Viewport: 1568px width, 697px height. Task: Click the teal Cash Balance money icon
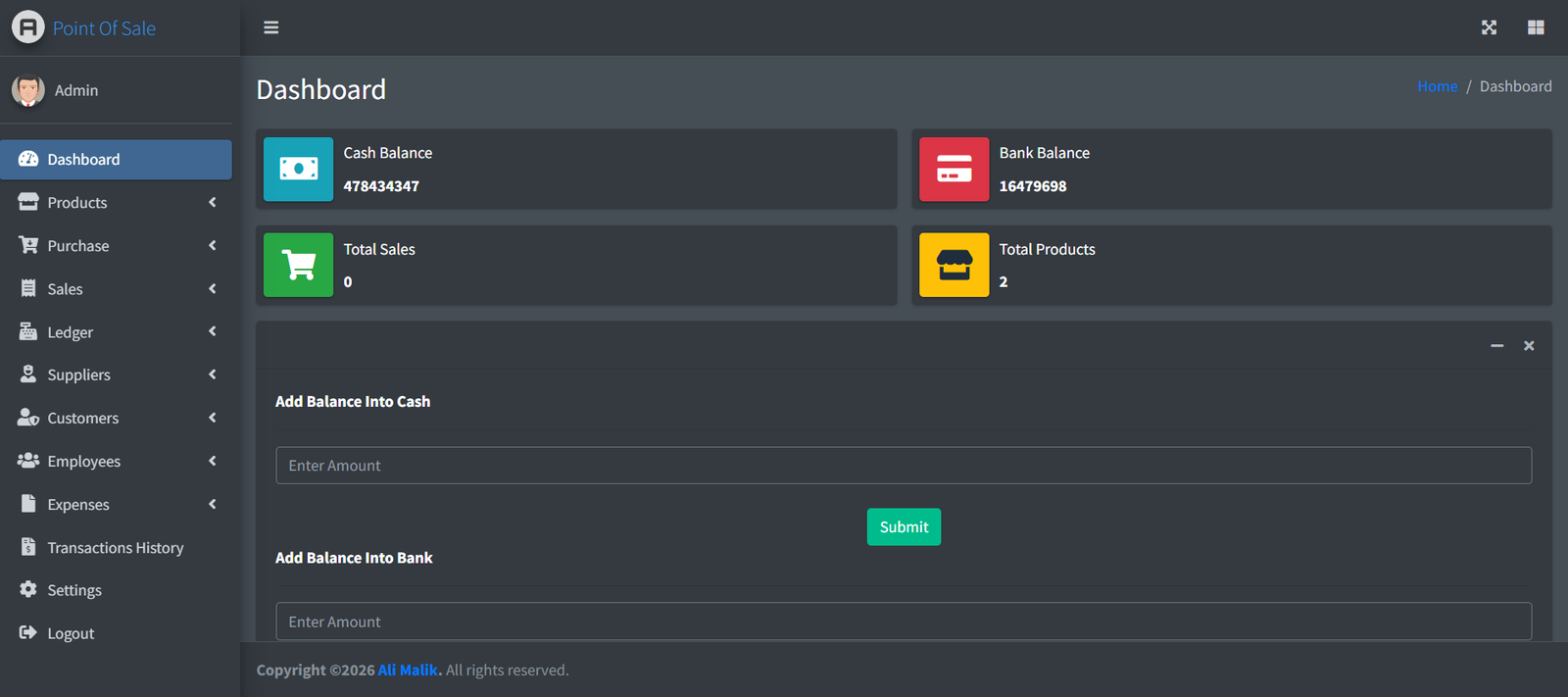(x=298, y=169)
